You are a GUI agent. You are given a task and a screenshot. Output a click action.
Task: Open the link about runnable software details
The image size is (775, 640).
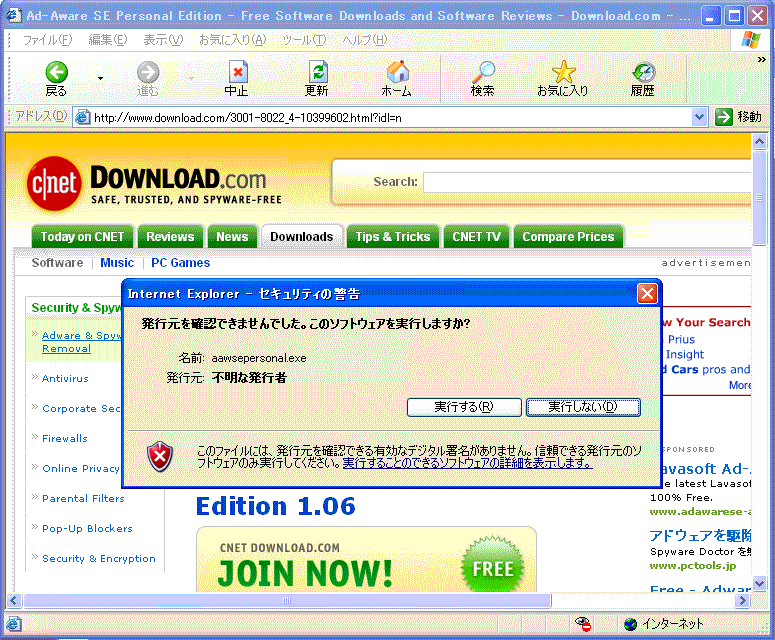468,463
